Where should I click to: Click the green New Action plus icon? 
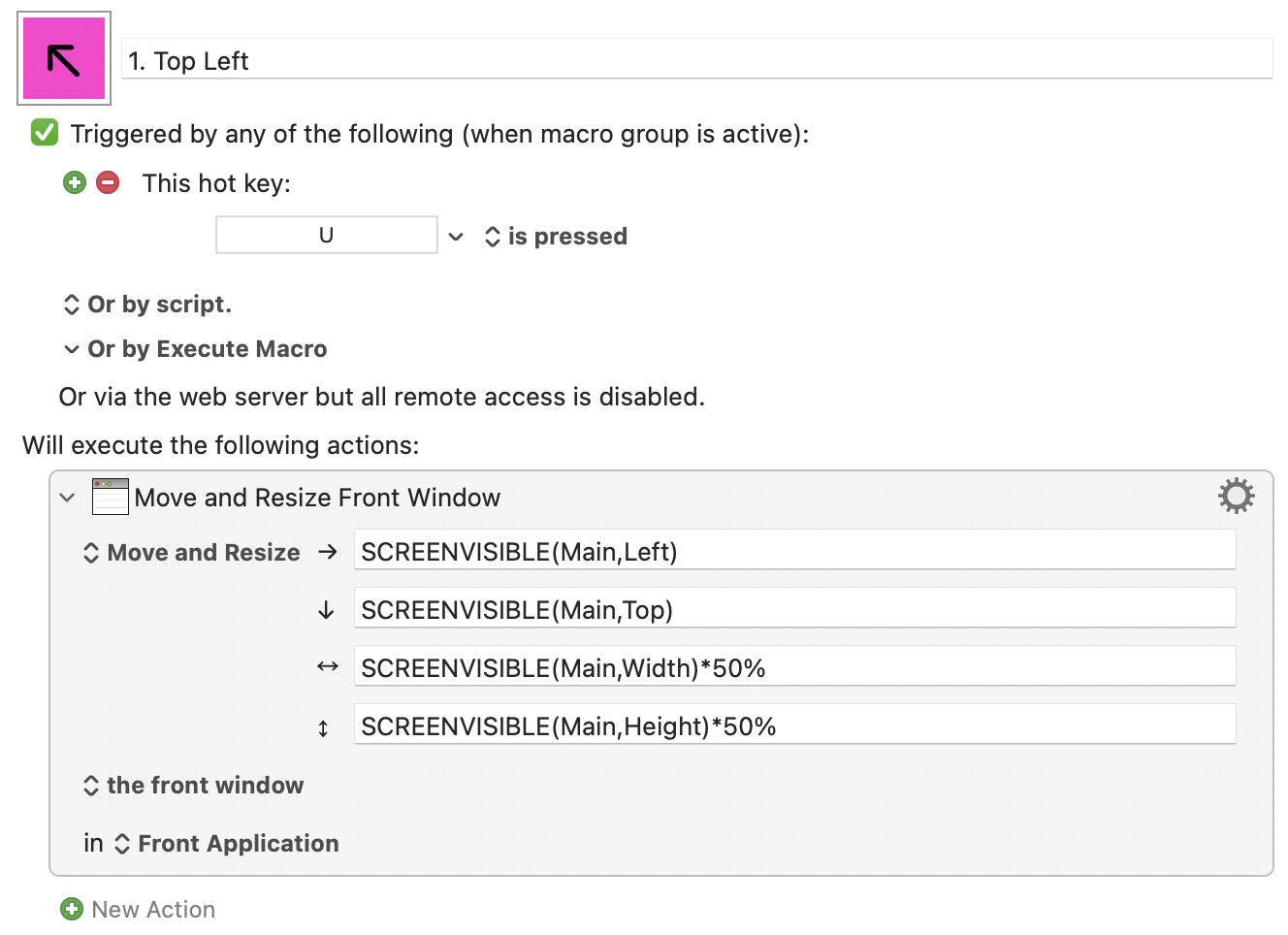click(72, 909)
